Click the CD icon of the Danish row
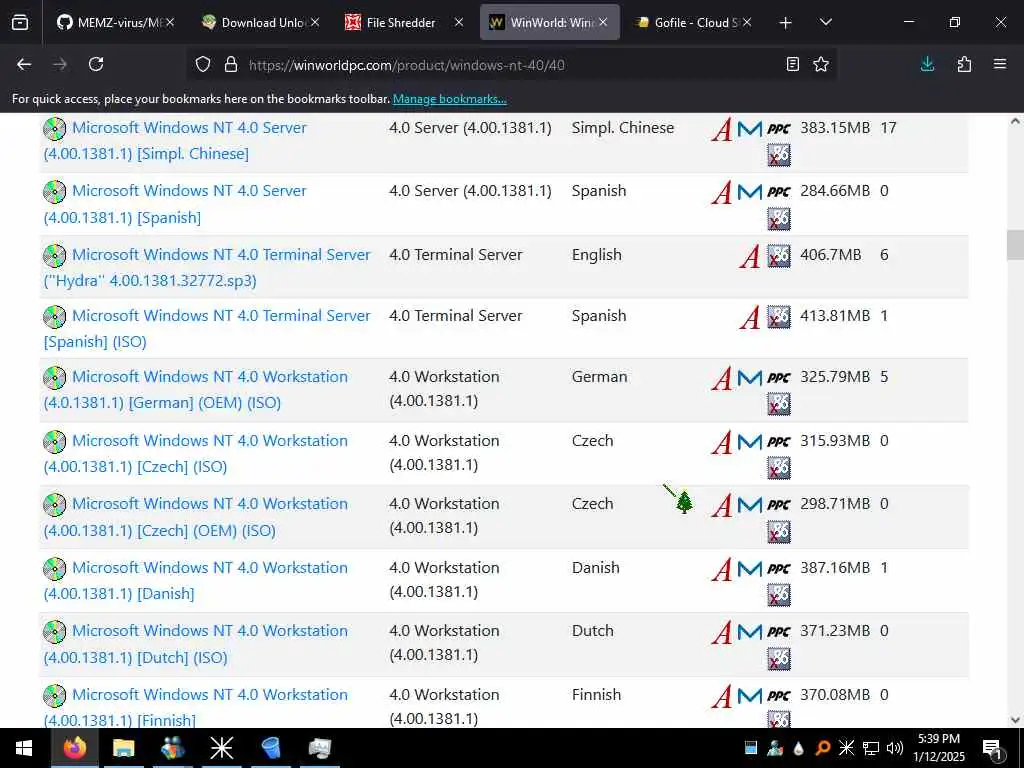This screenshot has height=768, width=1024. click(x=54, y=568)
